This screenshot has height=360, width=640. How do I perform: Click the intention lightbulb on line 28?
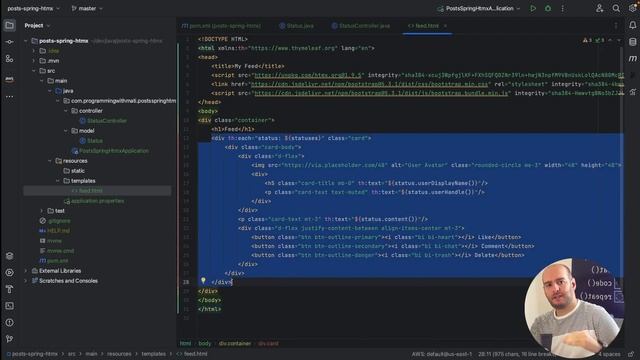(203, 281)
